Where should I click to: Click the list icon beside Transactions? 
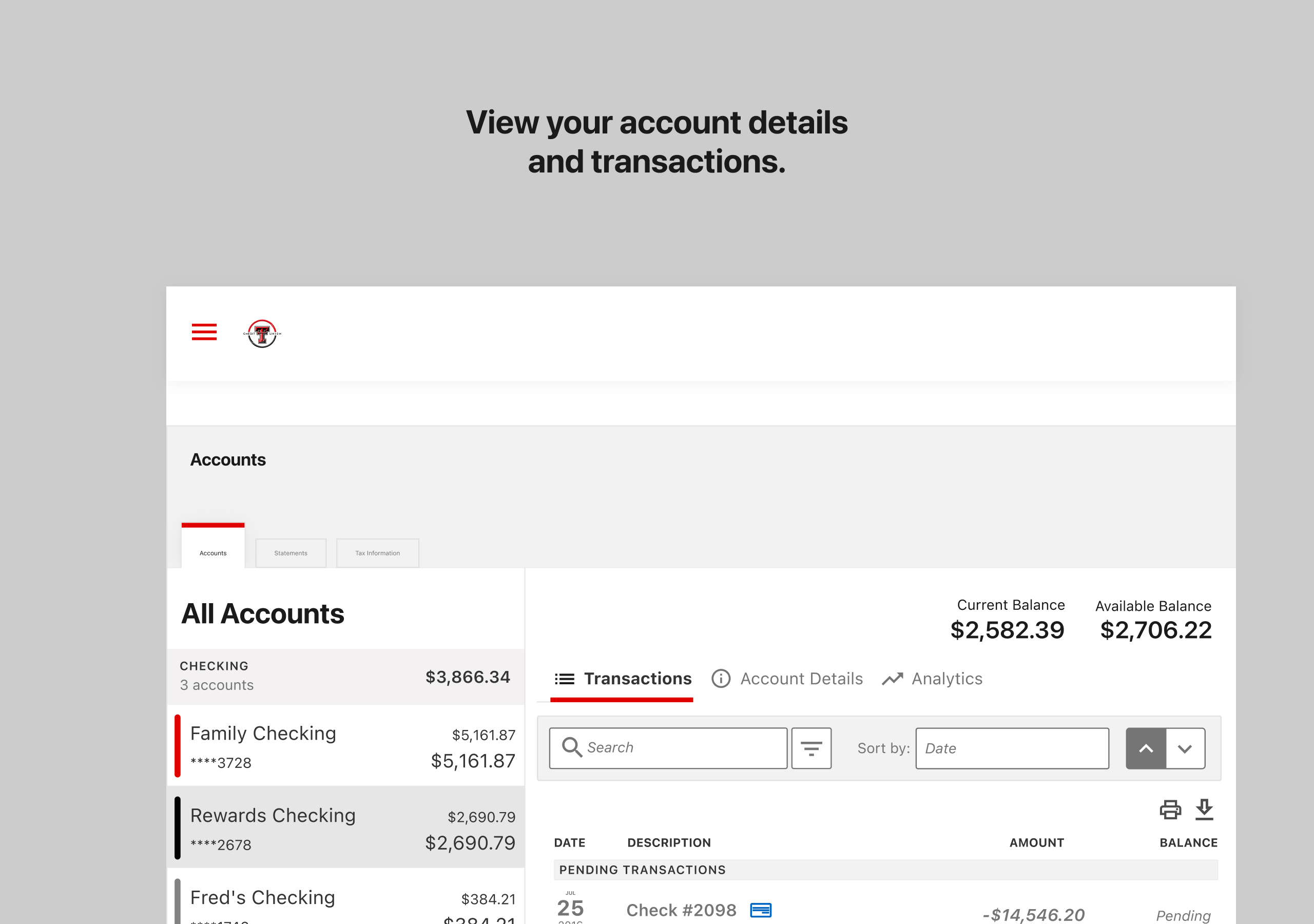pos(564,679)
